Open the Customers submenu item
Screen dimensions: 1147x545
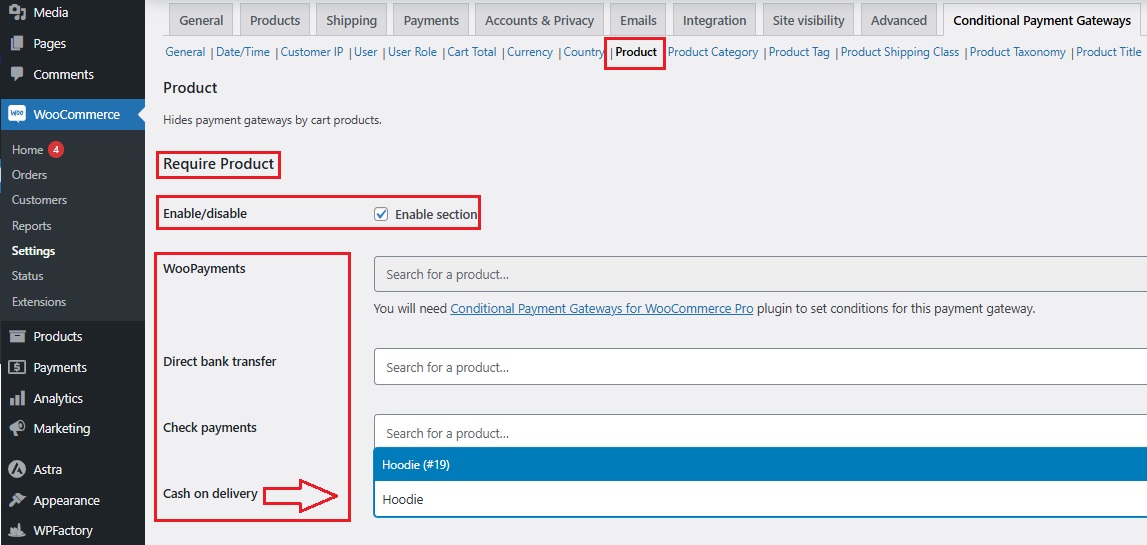[40, 200]
